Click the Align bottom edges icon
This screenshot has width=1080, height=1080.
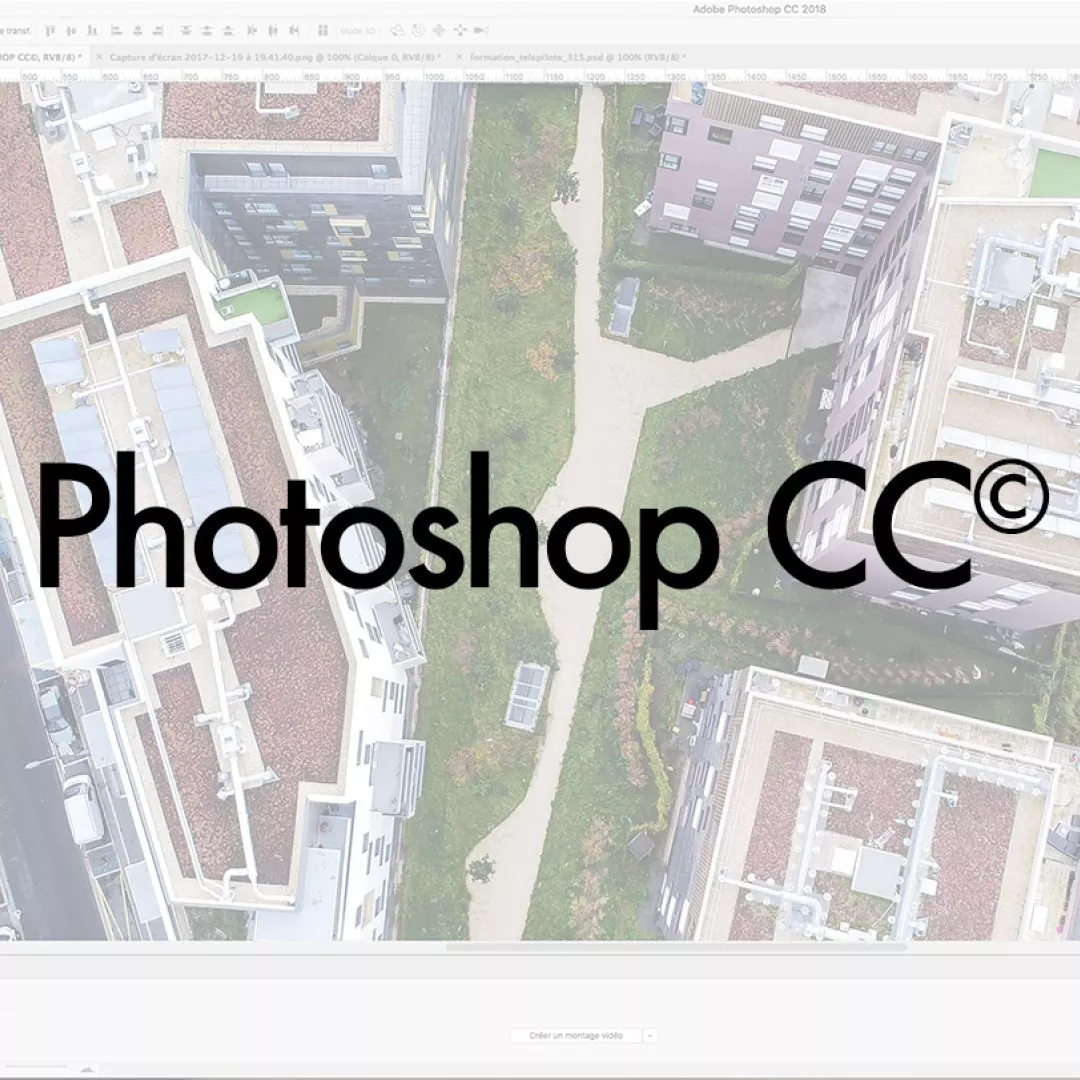[x=92, y=30]
